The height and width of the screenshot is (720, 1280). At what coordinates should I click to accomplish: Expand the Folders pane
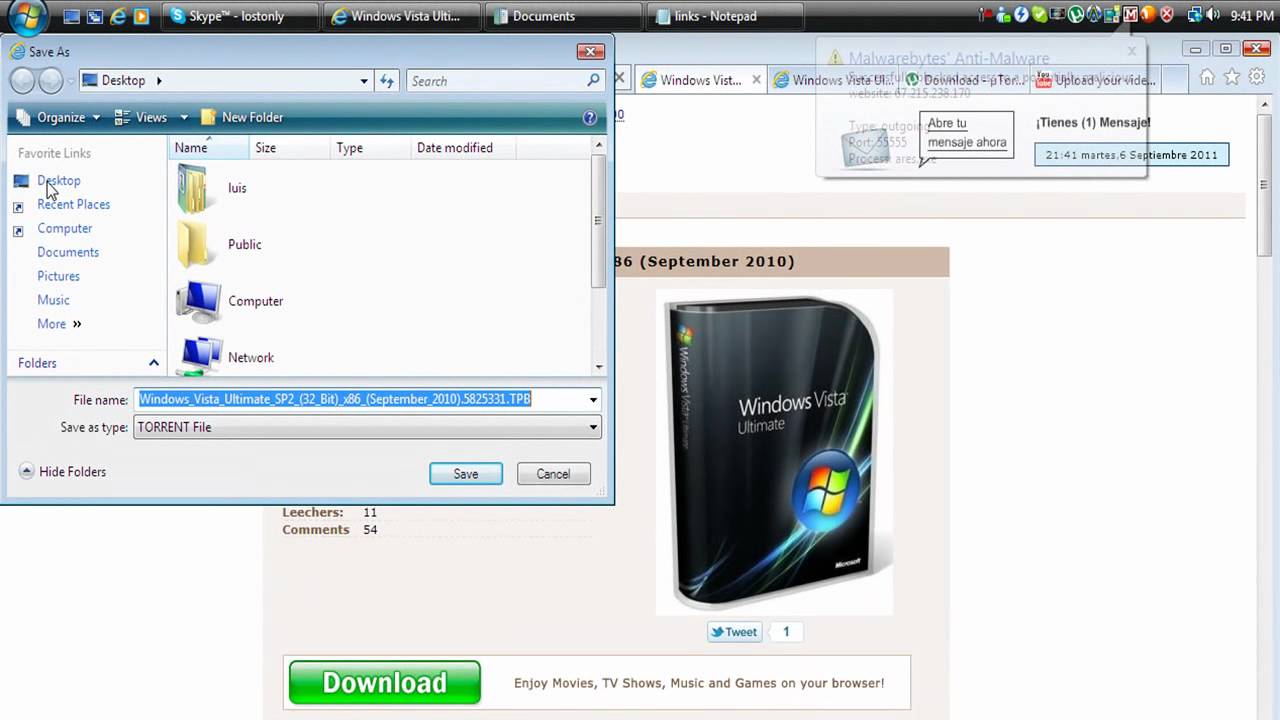click(x=154, y=363)
